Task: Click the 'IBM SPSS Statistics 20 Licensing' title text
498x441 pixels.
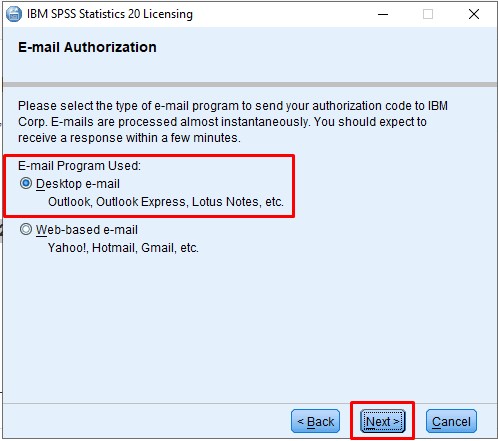Action: tap(110, 14)
